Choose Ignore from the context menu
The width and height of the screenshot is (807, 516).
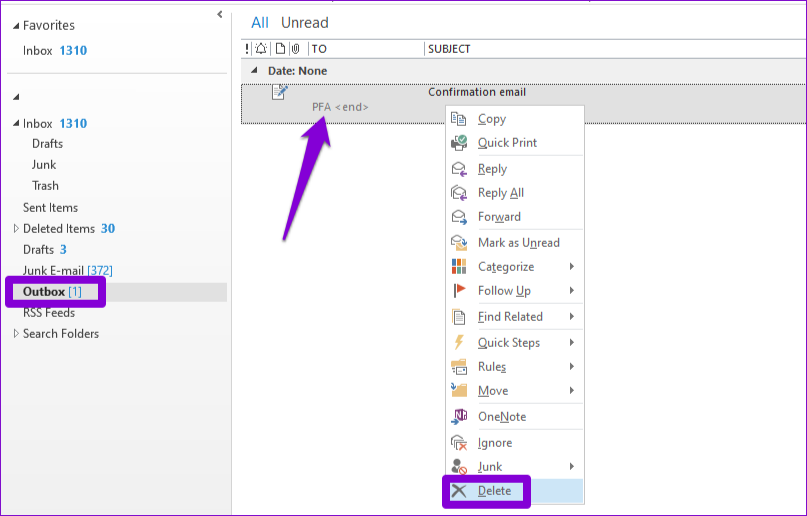tap(515, 442)
